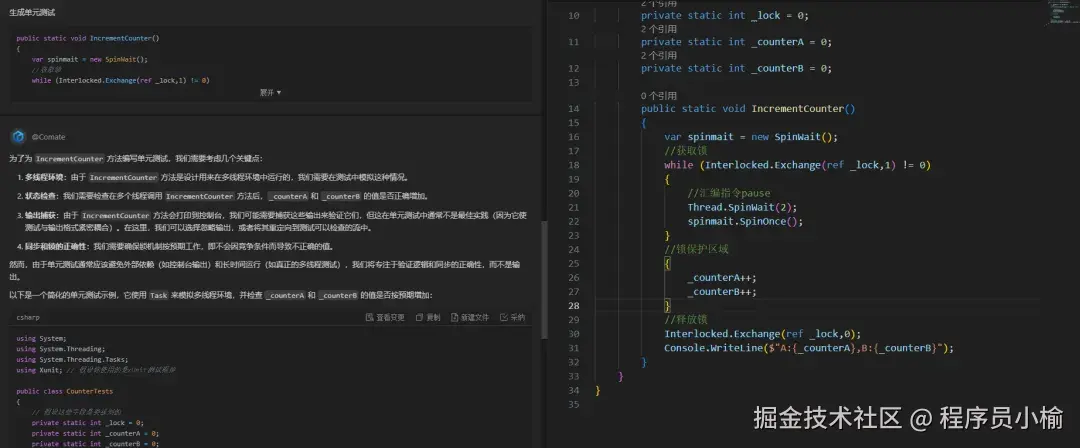Click line number 14 in the gutter
Screen dimensions: 1080x448
[574, 109]
